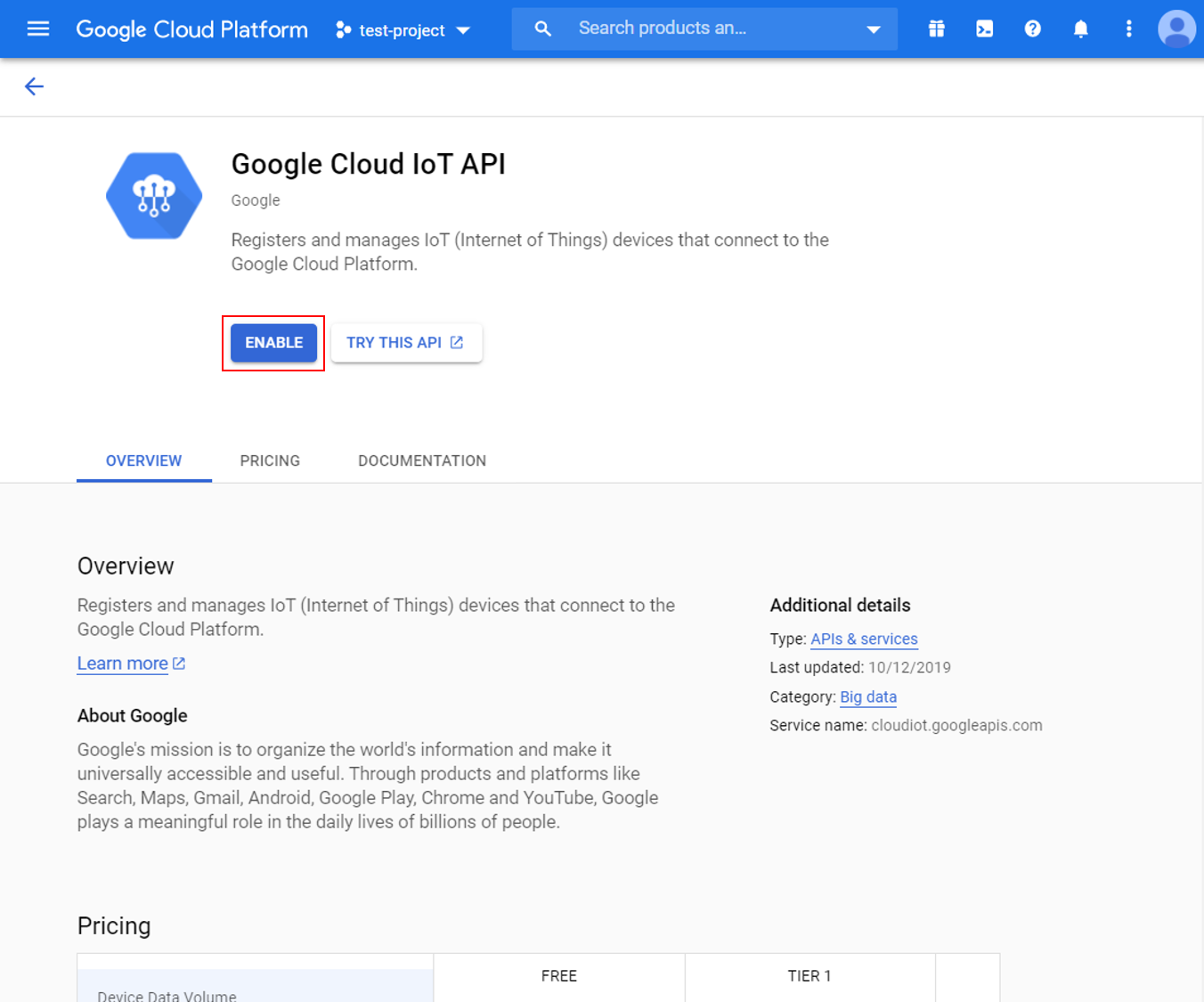Click the back arrow icon
Screen dimensions: 1204x1002
click(34, 86)
